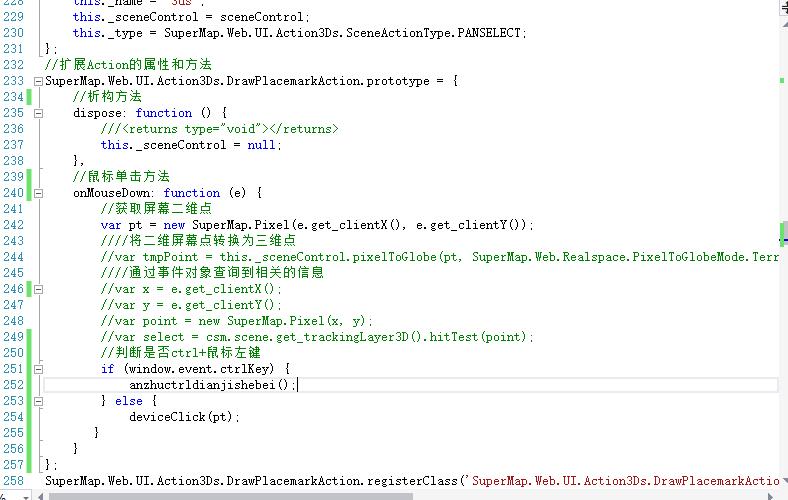The width and height of the screenshot is (788, 500).
Task: Click line number 233 in the gutter
Action: point(13,81)
